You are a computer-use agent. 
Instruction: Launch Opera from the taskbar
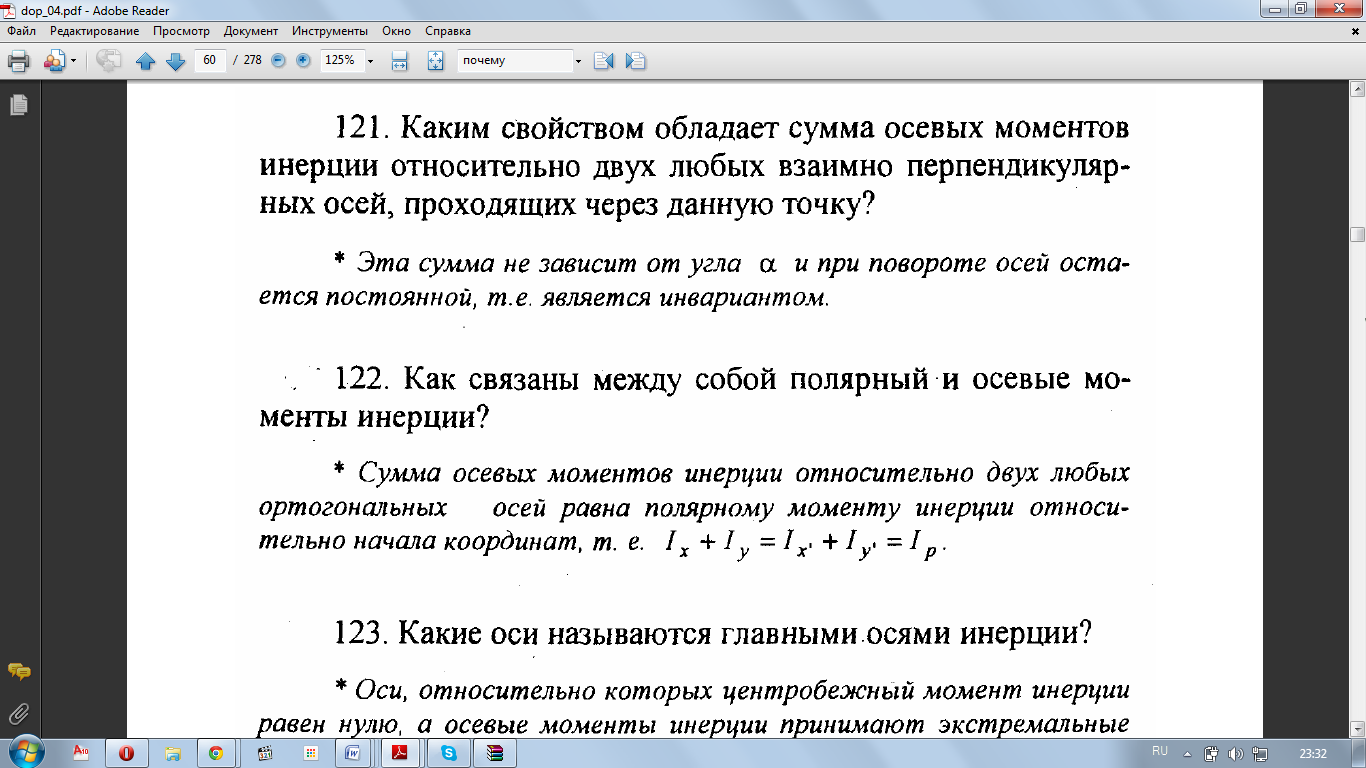(127, 753)
